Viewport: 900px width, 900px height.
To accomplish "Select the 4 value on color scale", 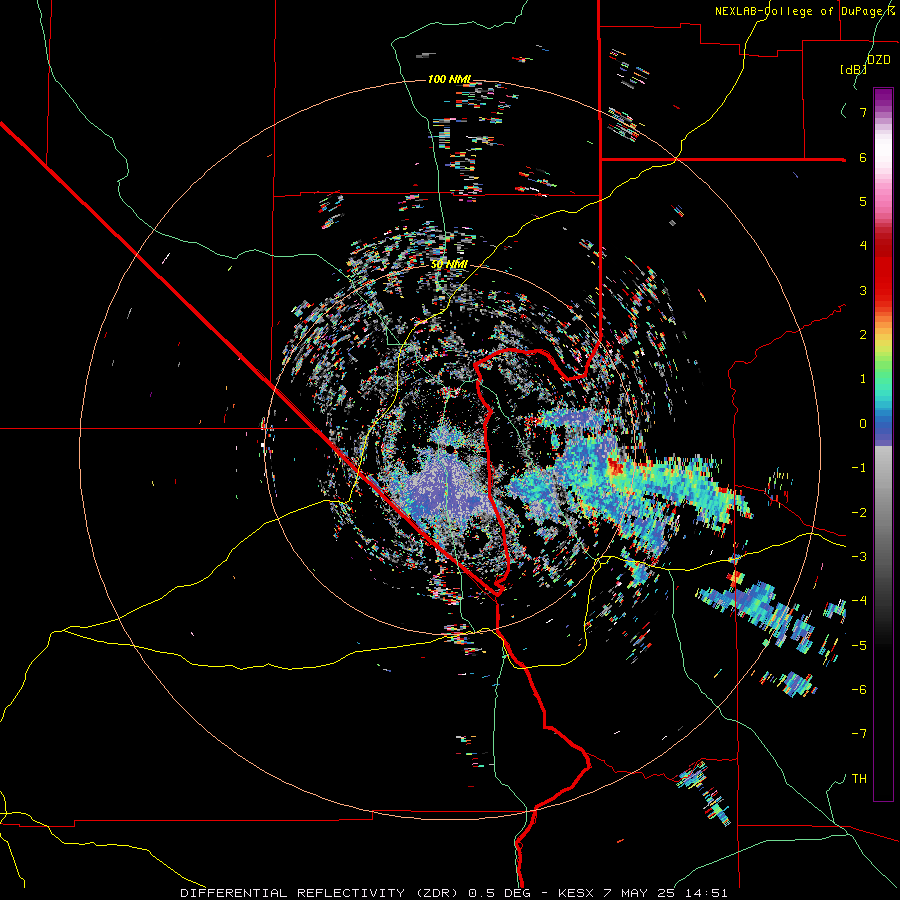I will tap(863, 246).
